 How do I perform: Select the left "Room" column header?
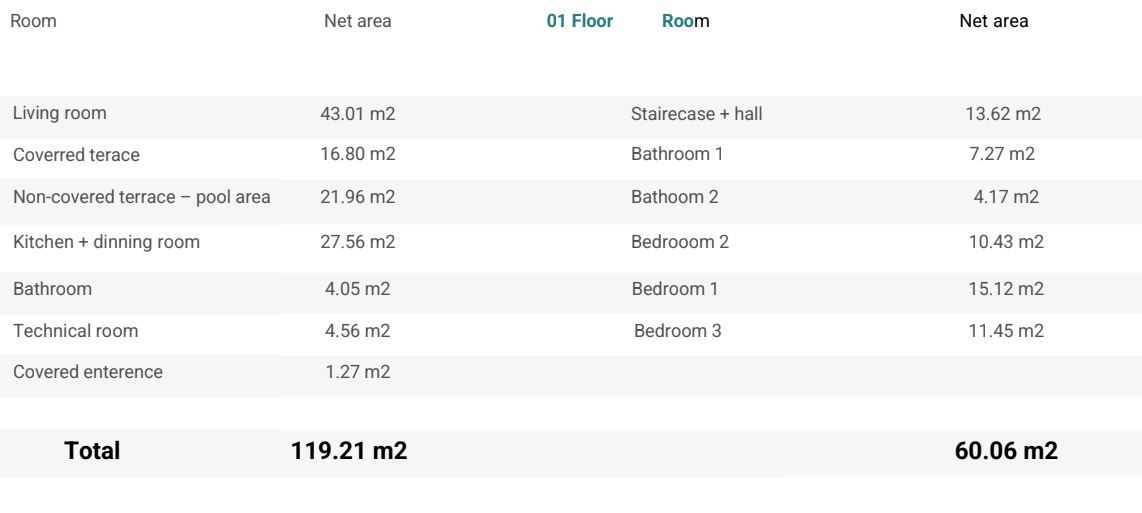(x=33, y=21)
